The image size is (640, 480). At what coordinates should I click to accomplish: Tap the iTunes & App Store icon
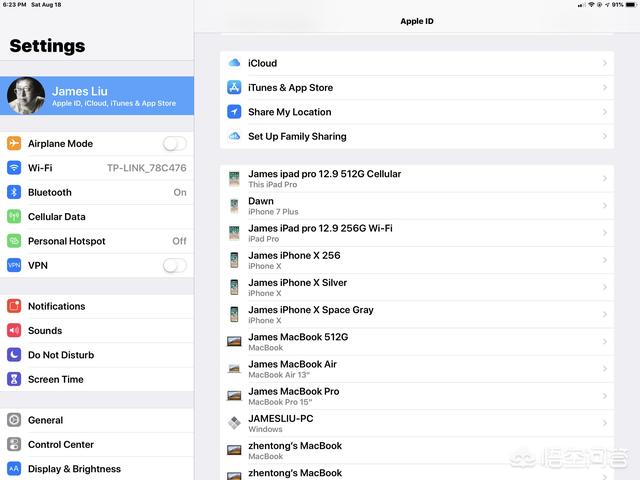pos(234,87)
